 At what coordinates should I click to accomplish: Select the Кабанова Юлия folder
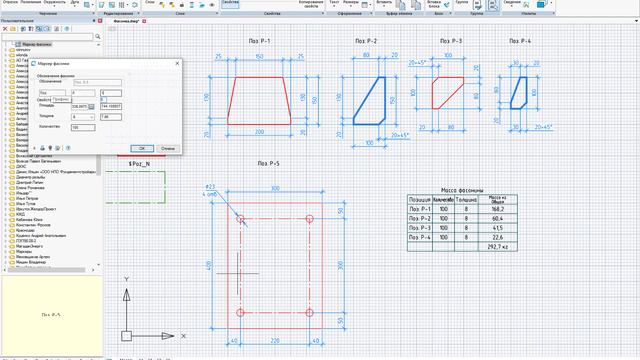(x=29, y=220)
